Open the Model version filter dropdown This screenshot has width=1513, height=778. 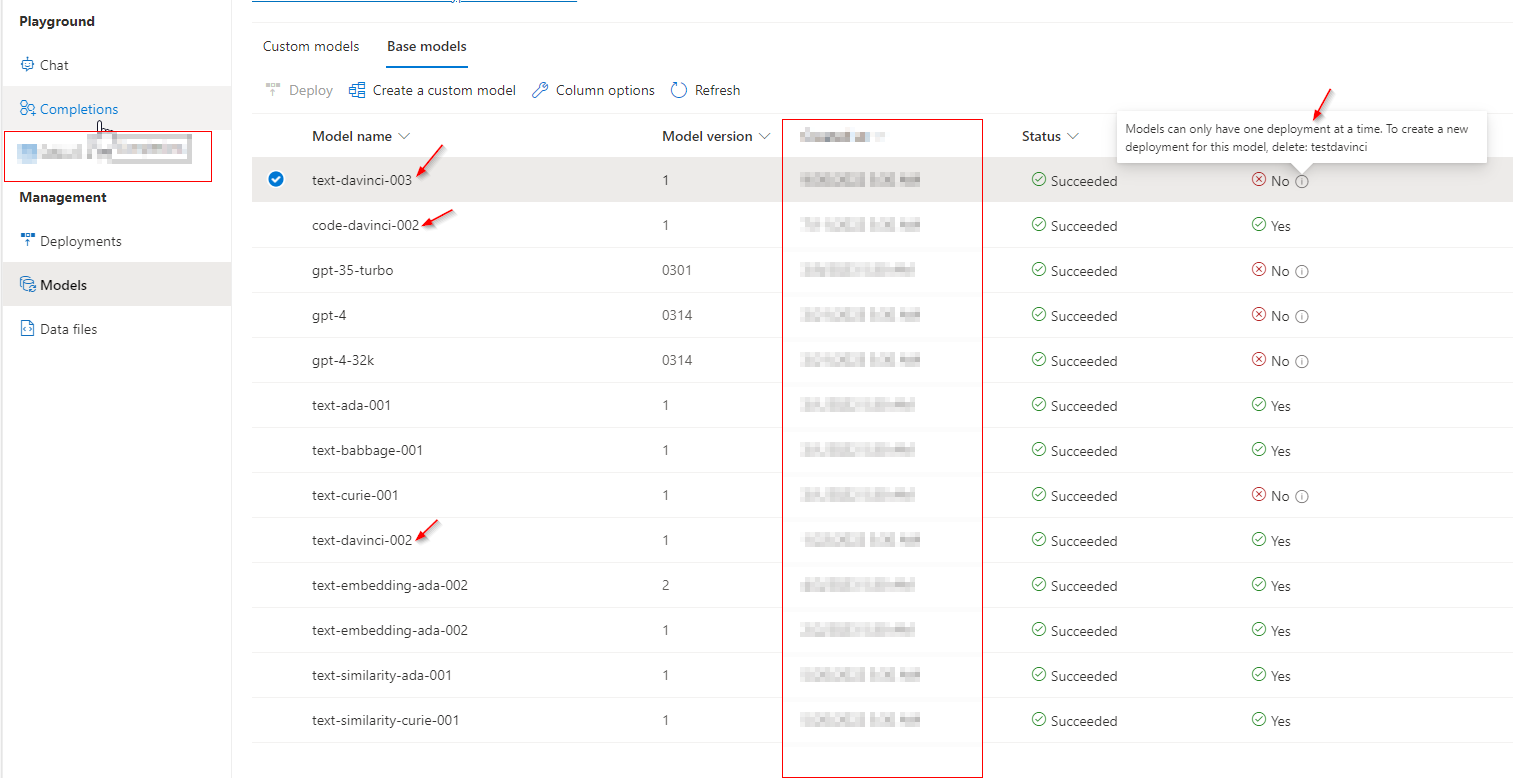(764, 135)
